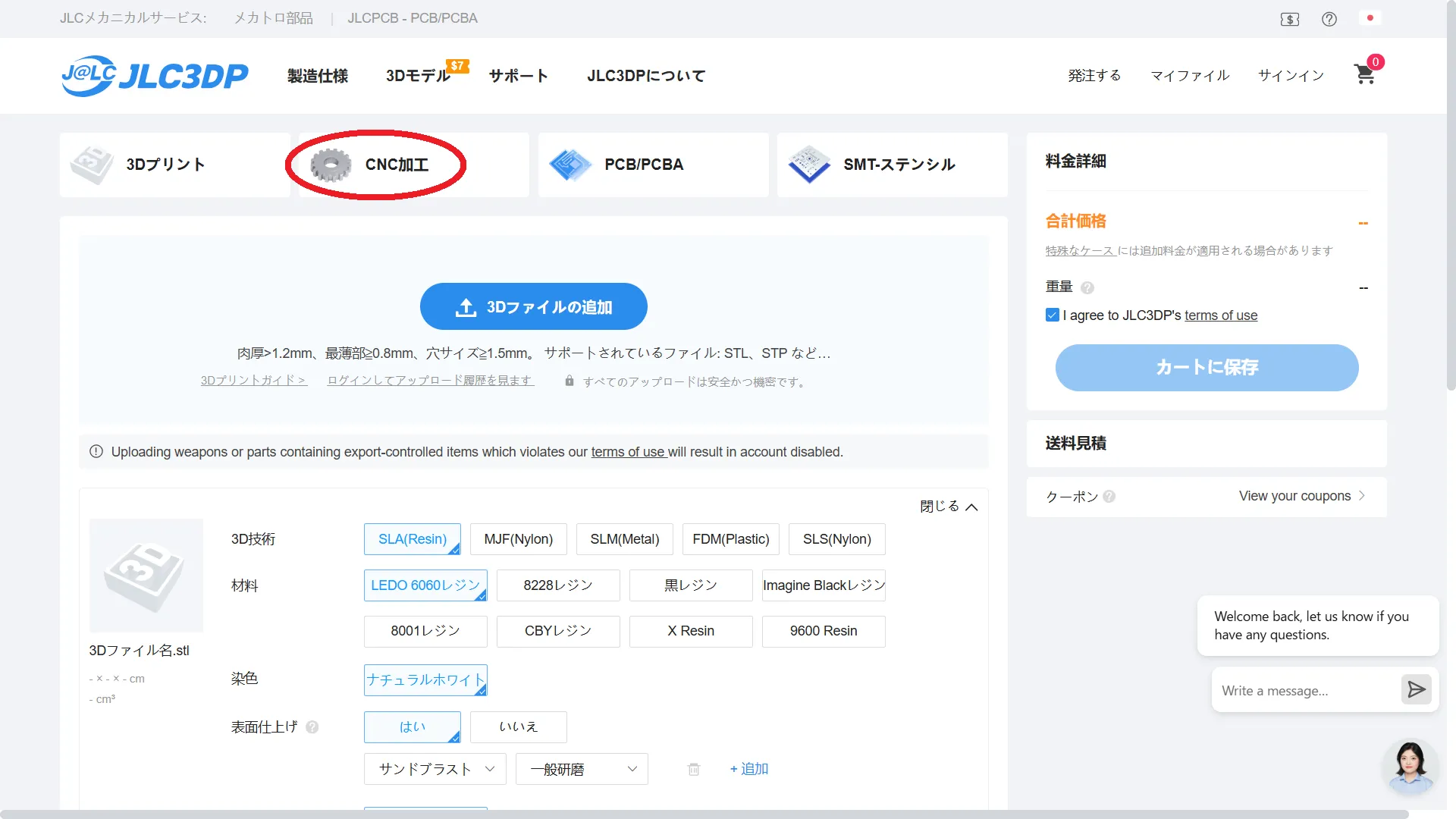Open the 一般研磨 dropdown
The height and width of the screenshot is (819, 1456).
pyautogui.click(x=582, y=769)
